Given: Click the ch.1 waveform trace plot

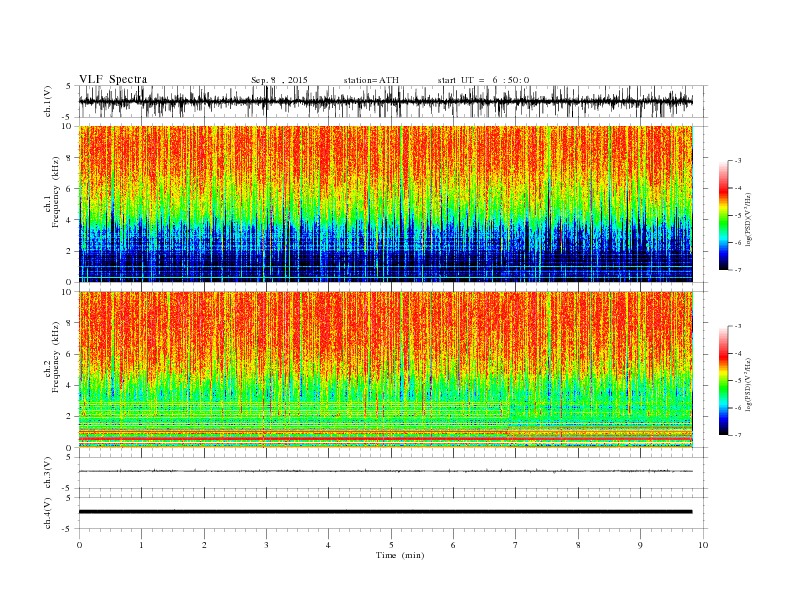Looking at the screenshot, I should [385, 101].
